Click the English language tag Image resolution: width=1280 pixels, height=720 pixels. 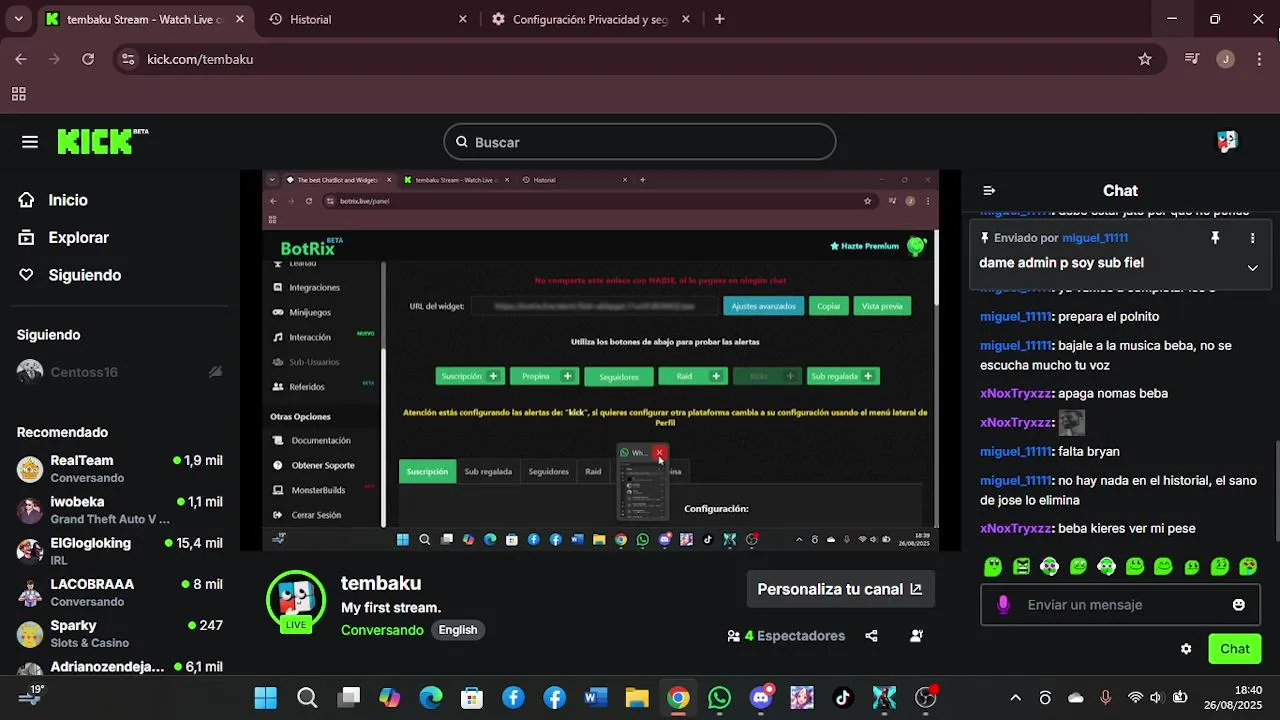(x=458, y=630)
